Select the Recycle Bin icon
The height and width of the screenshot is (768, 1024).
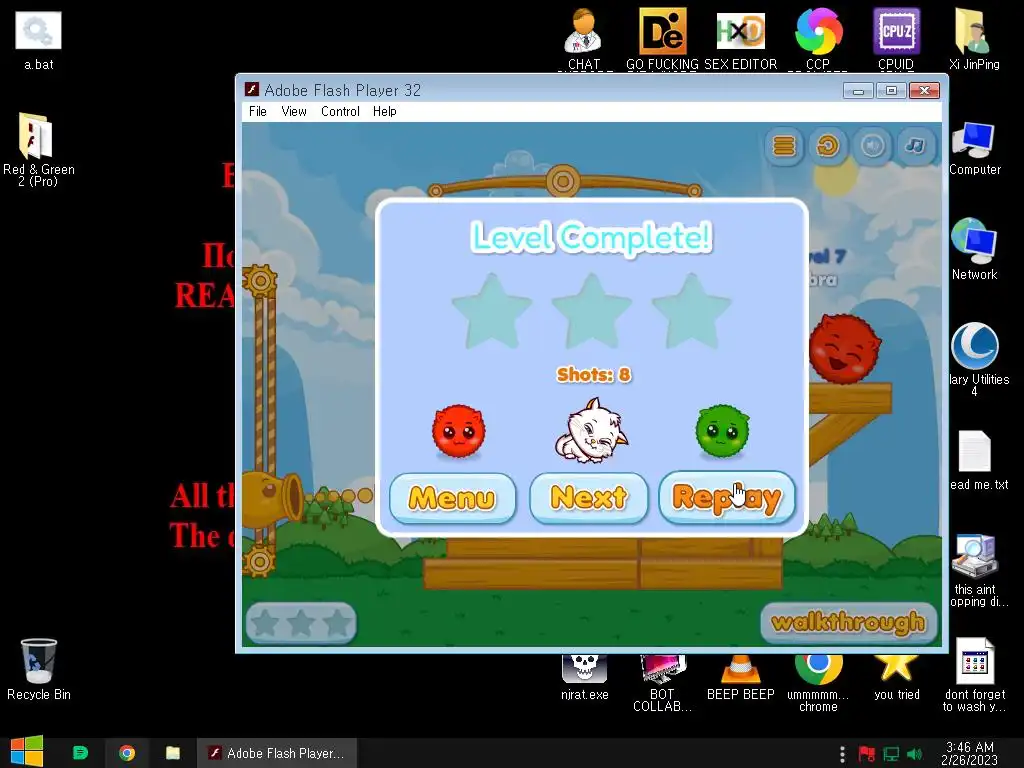(39, 669)
